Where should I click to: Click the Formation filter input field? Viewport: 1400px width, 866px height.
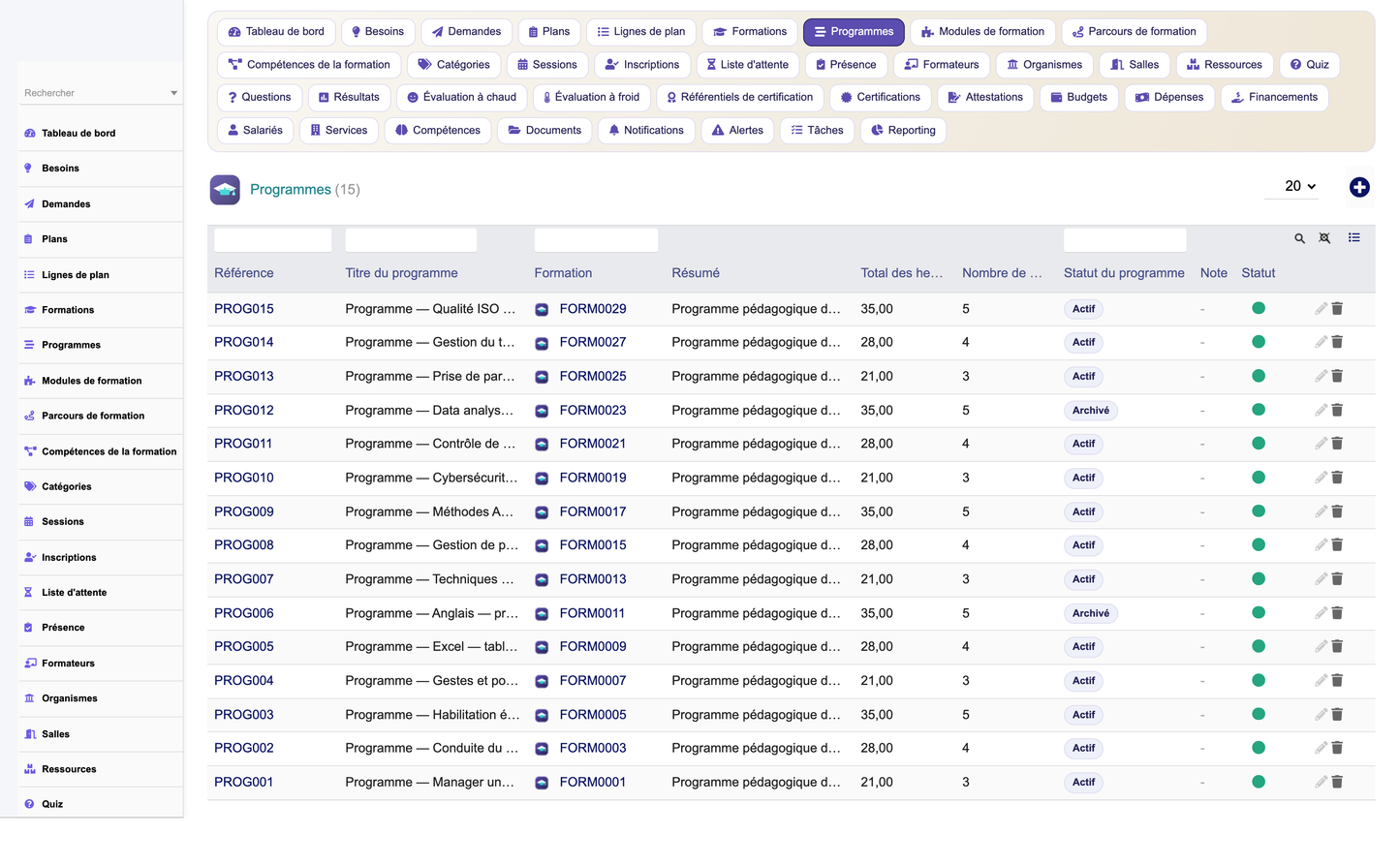tap(596, 240)
